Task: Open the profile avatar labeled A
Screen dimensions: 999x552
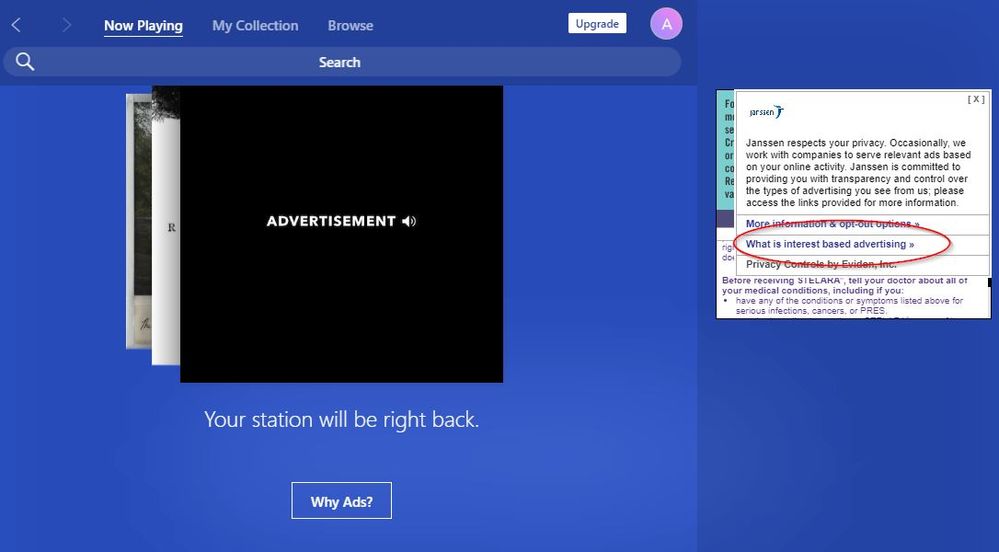Action: 666,24
